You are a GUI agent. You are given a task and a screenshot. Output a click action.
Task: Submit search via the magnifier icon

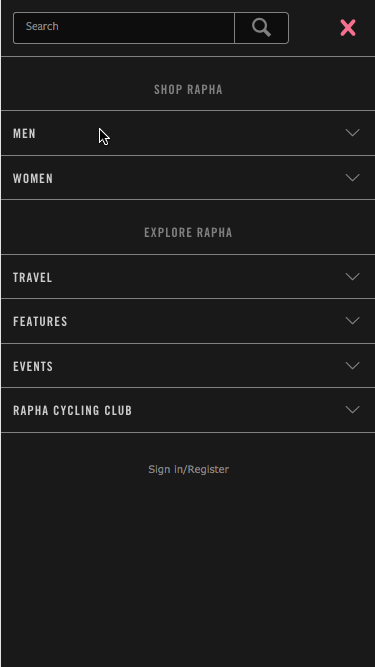pos(261,28)
